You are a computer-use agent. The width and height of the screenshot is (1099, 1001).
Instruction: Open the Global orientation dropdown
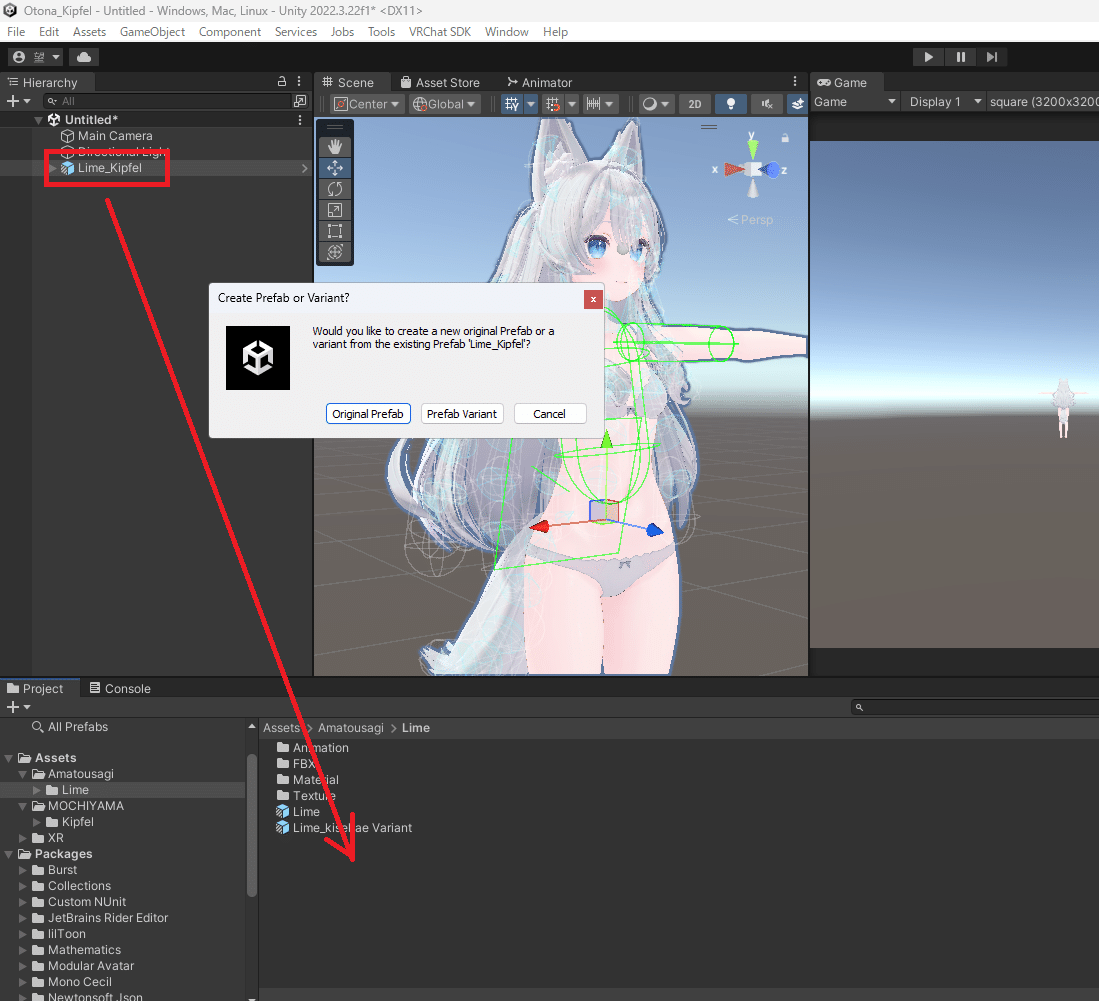pyautogui.click(x=443, y=103)
